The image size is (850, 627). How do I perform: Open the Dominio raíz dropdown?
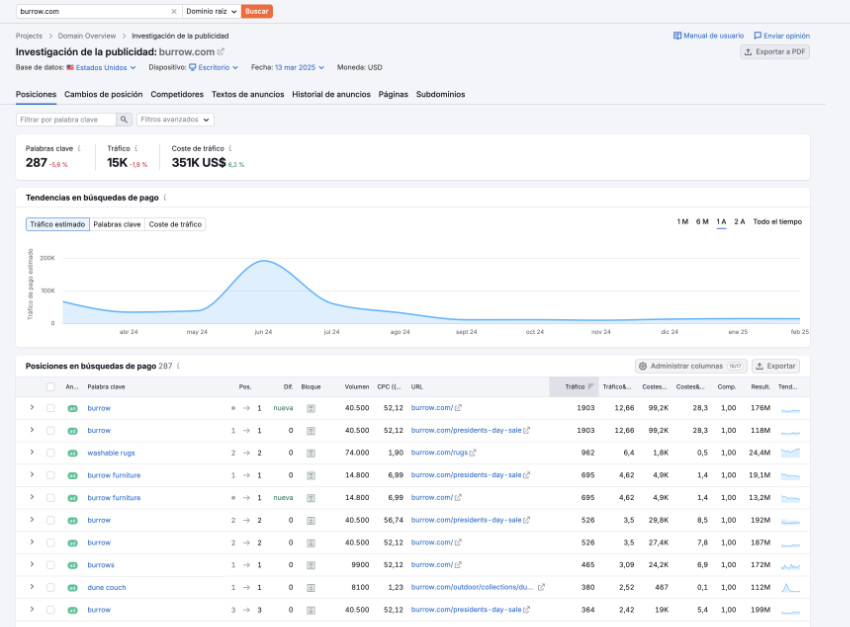[211, 11]
